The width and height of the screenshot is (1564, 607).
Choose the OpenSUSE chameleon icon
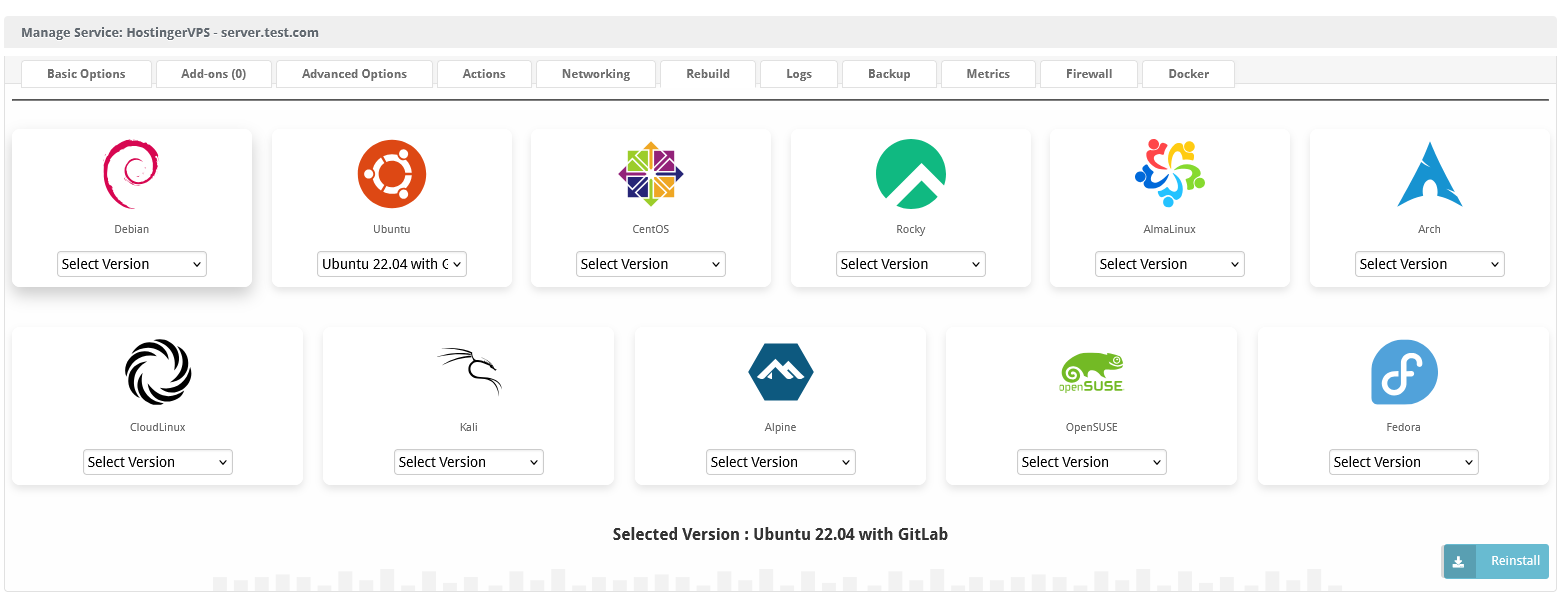point(1091,371)
